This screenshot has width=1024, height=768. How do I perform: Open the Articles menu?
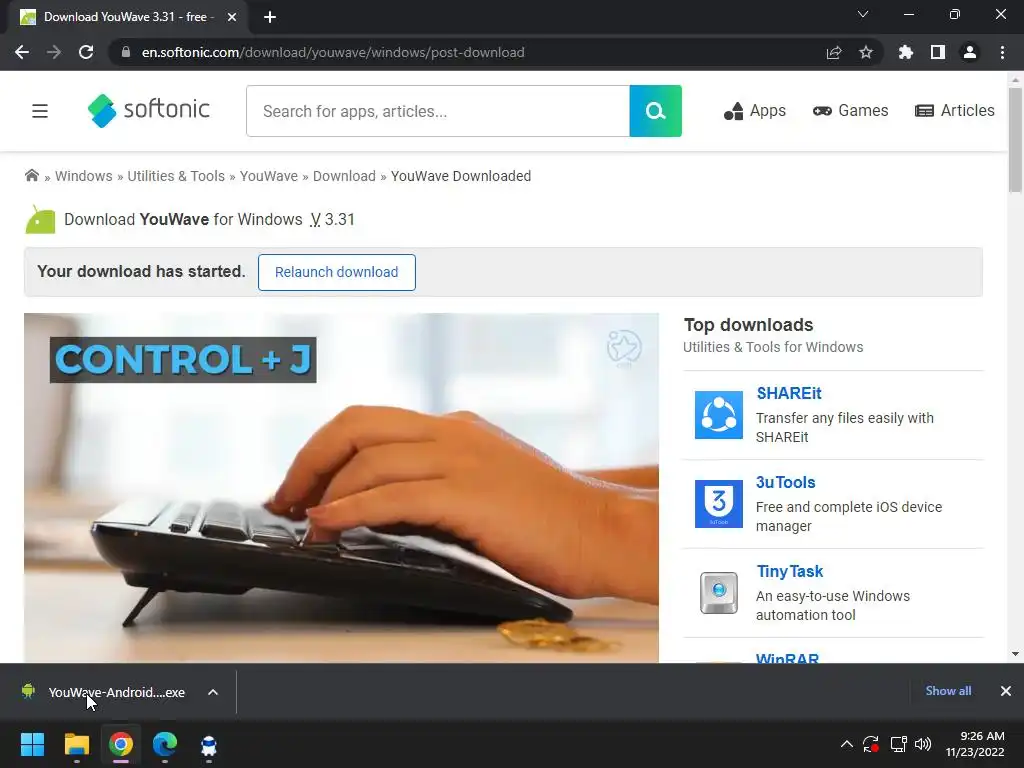pos(954,111)
